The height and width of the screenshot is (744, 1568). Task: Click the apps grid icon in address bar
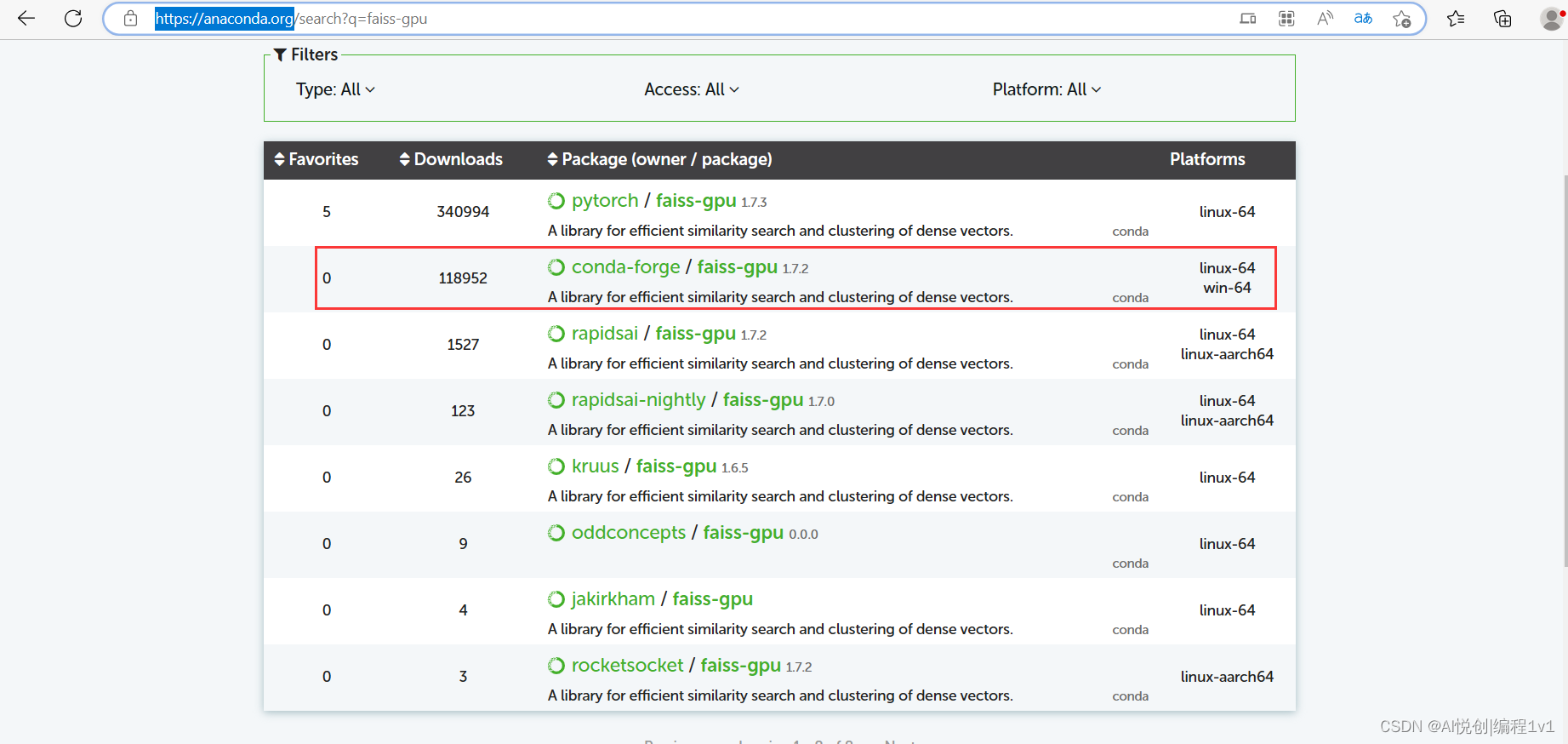click(1286, 18)
